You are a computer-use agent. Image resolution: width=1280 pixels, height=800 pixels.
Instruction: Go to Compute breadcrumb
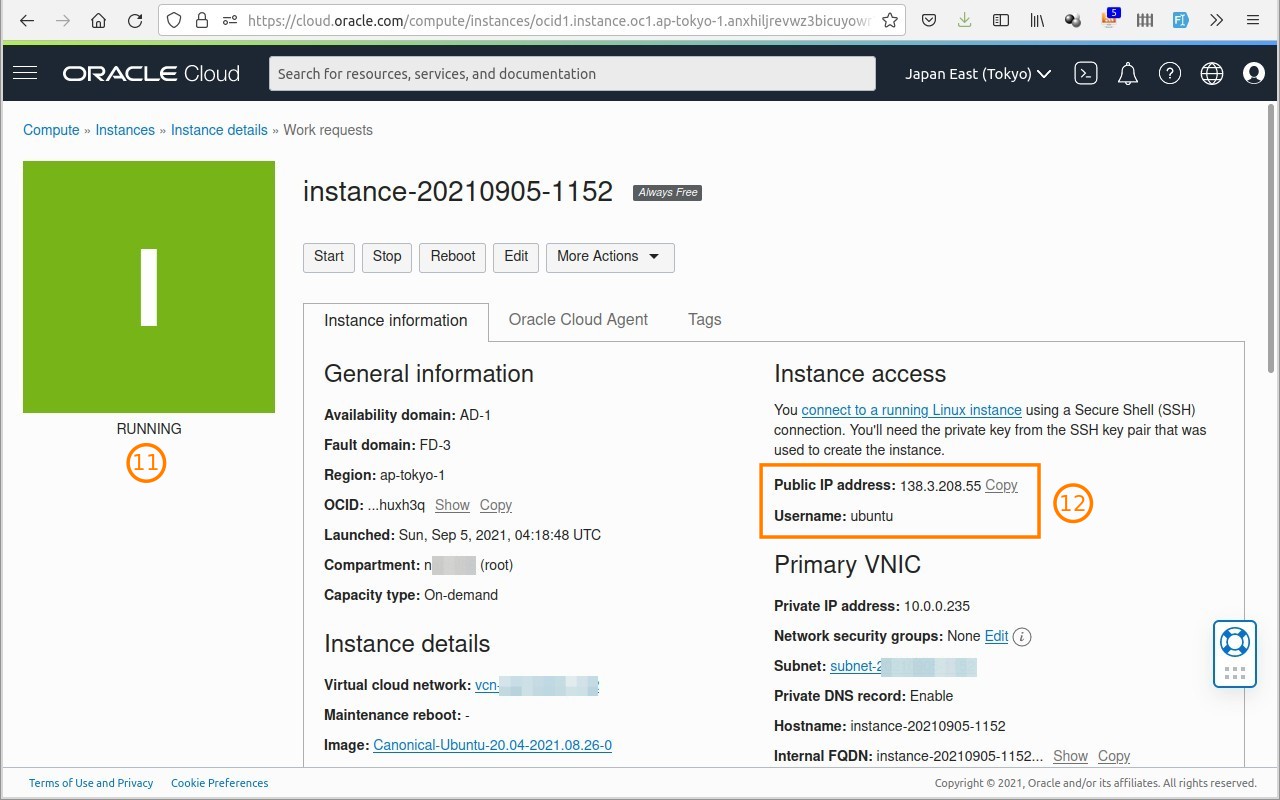click(51, 130)
